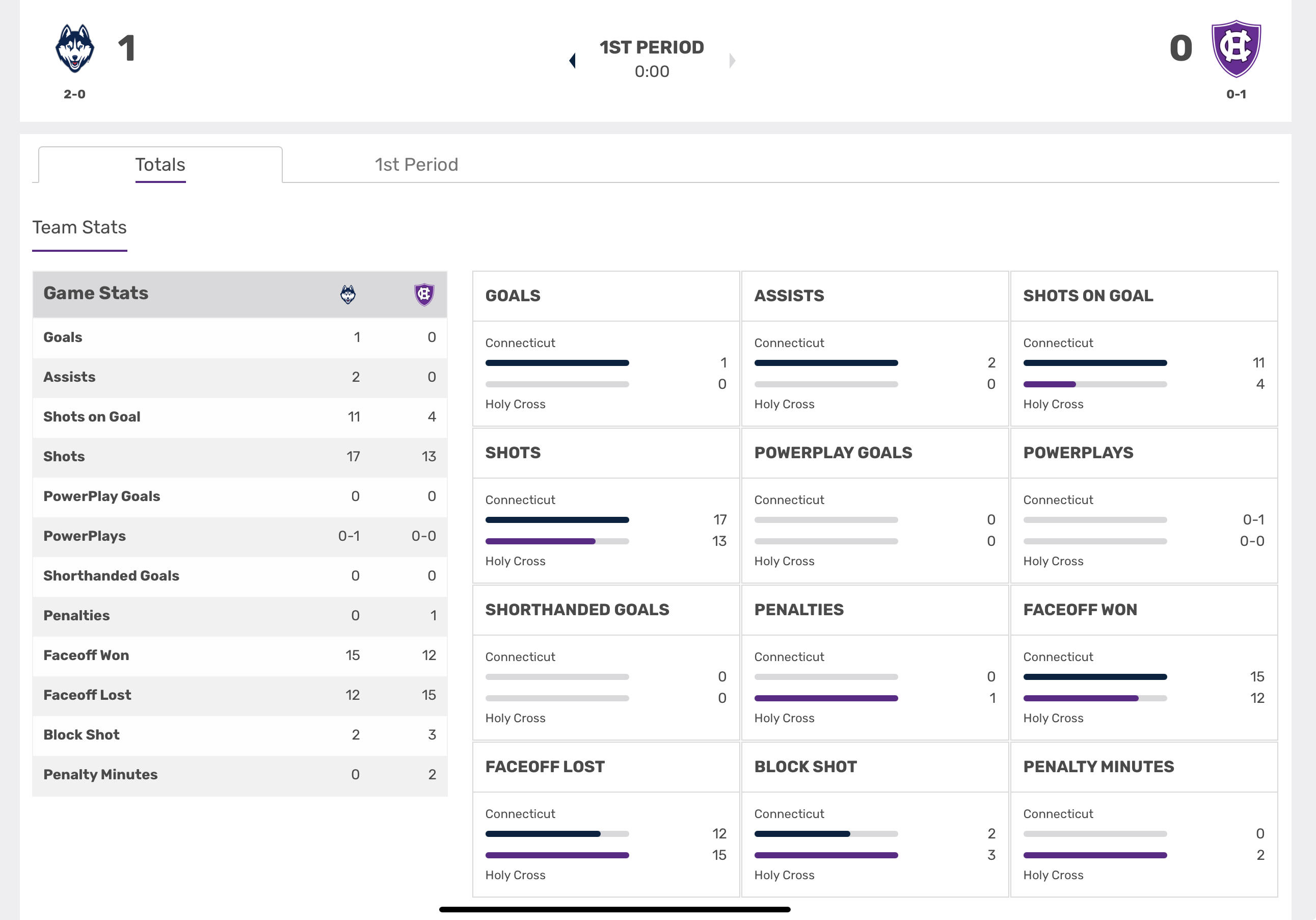Click the SHOTS ON GOAL card heading
The width and height of the screenshot is (1316, 920).
[x=1088, y=296]
